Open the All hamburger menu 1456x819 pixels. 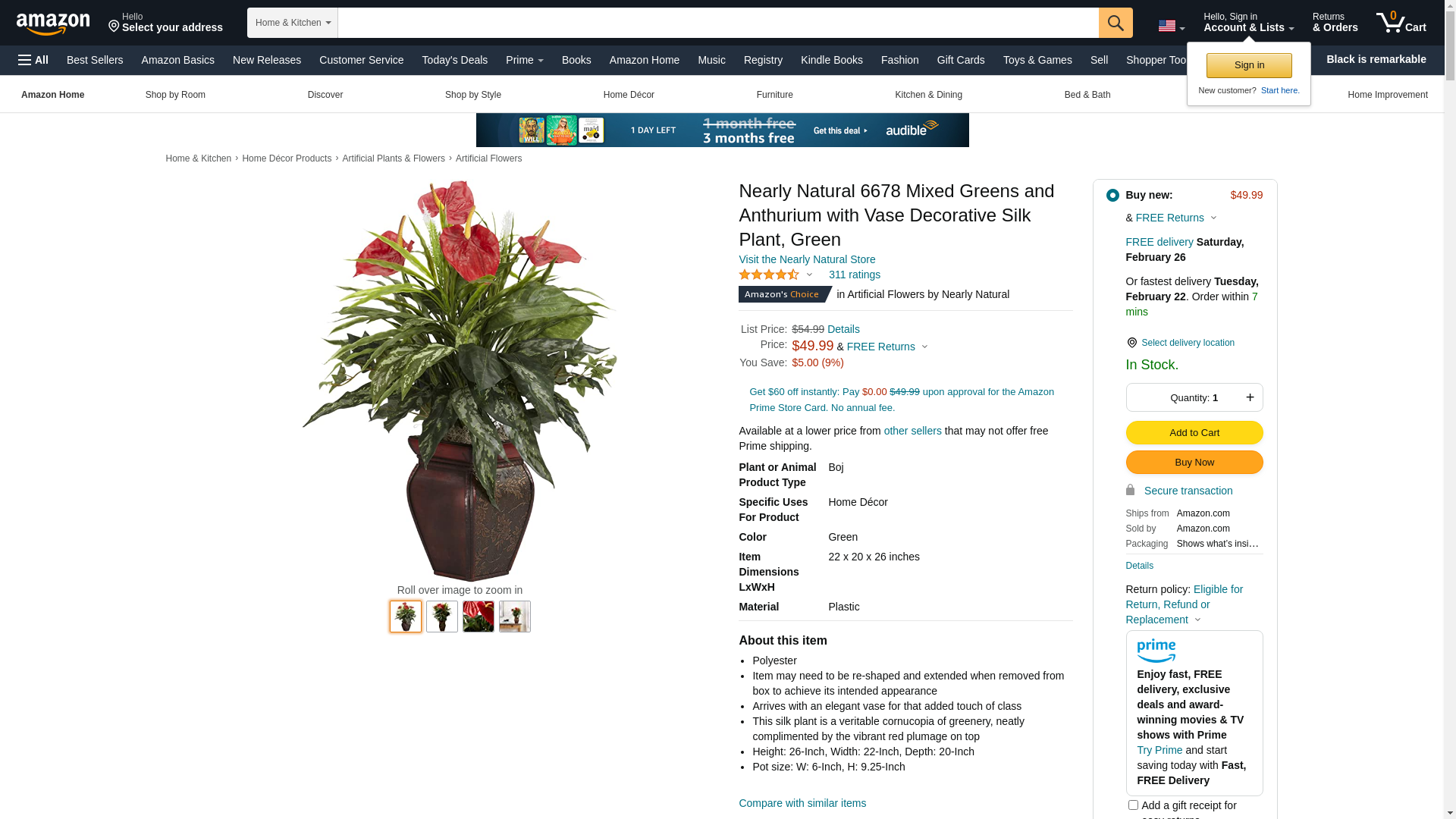coord(33,60)
